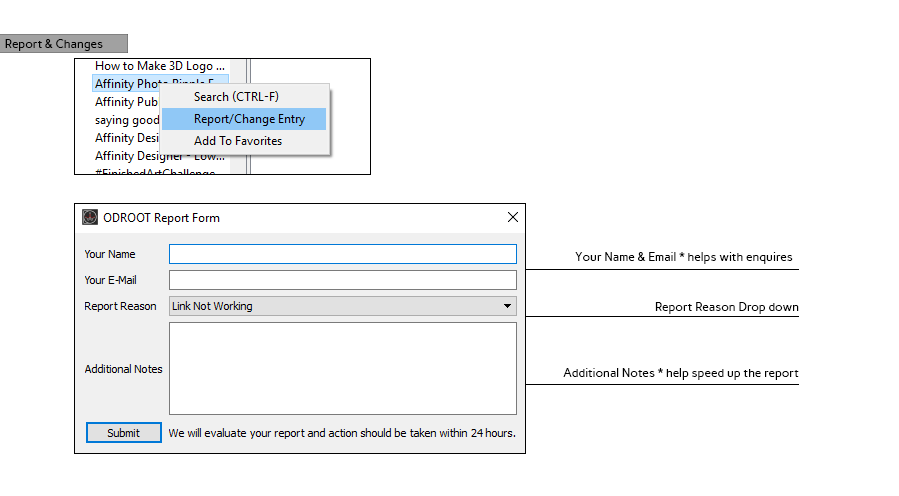Select the highlighted 'Affinity Photo' list entry

click(125, 84)
